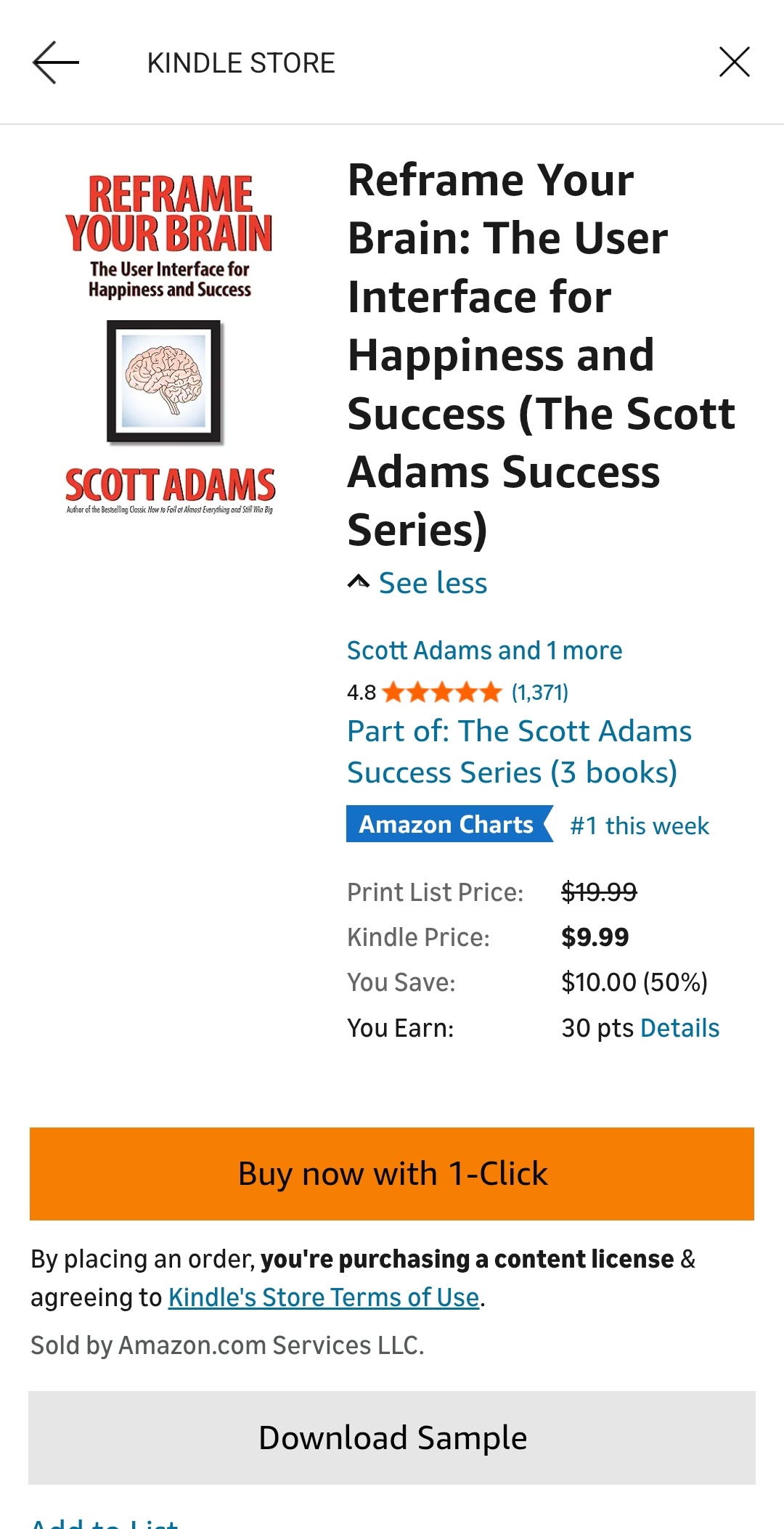Tap the partially visible Add to List link
Screen dimensions: 784x1529
click(105, 1521)
